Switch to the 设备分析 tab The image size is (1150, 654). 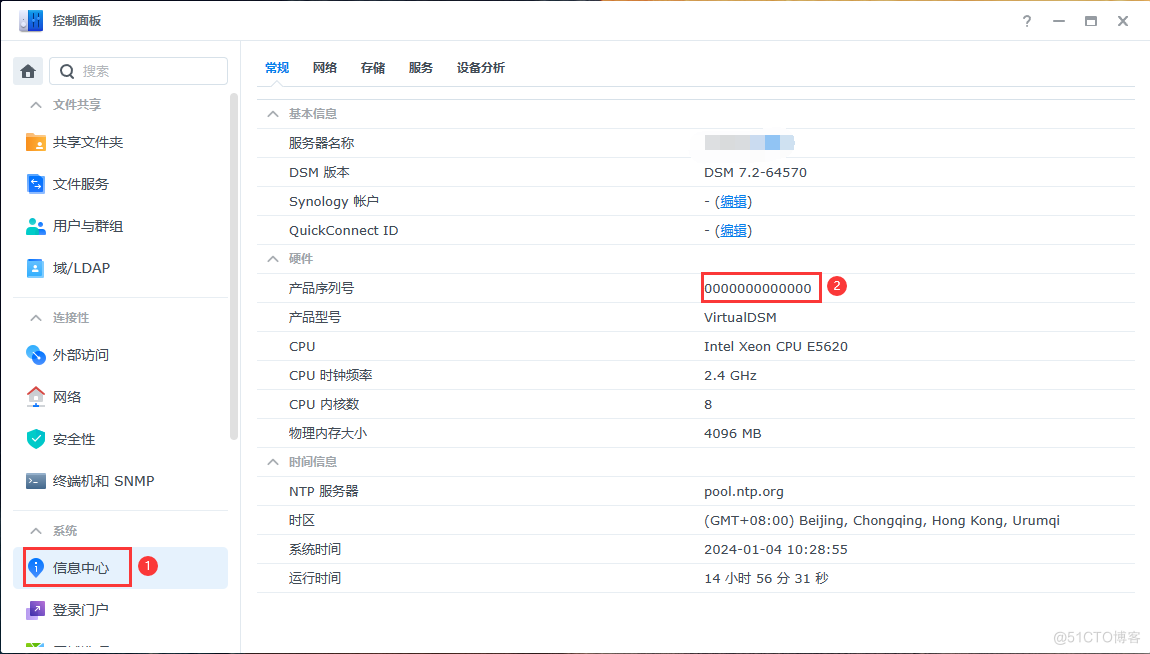point(481,67)
